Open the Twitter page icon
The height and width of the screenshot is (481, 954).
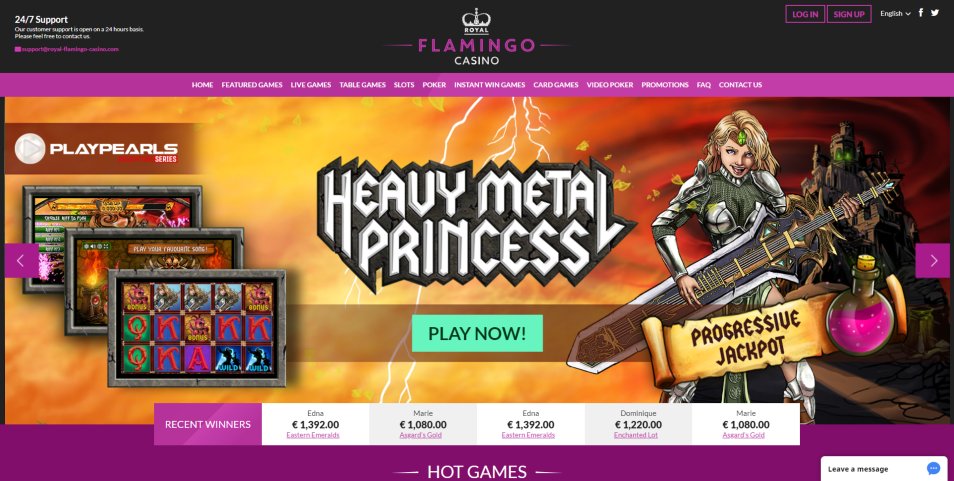click(x=935, y=13)
